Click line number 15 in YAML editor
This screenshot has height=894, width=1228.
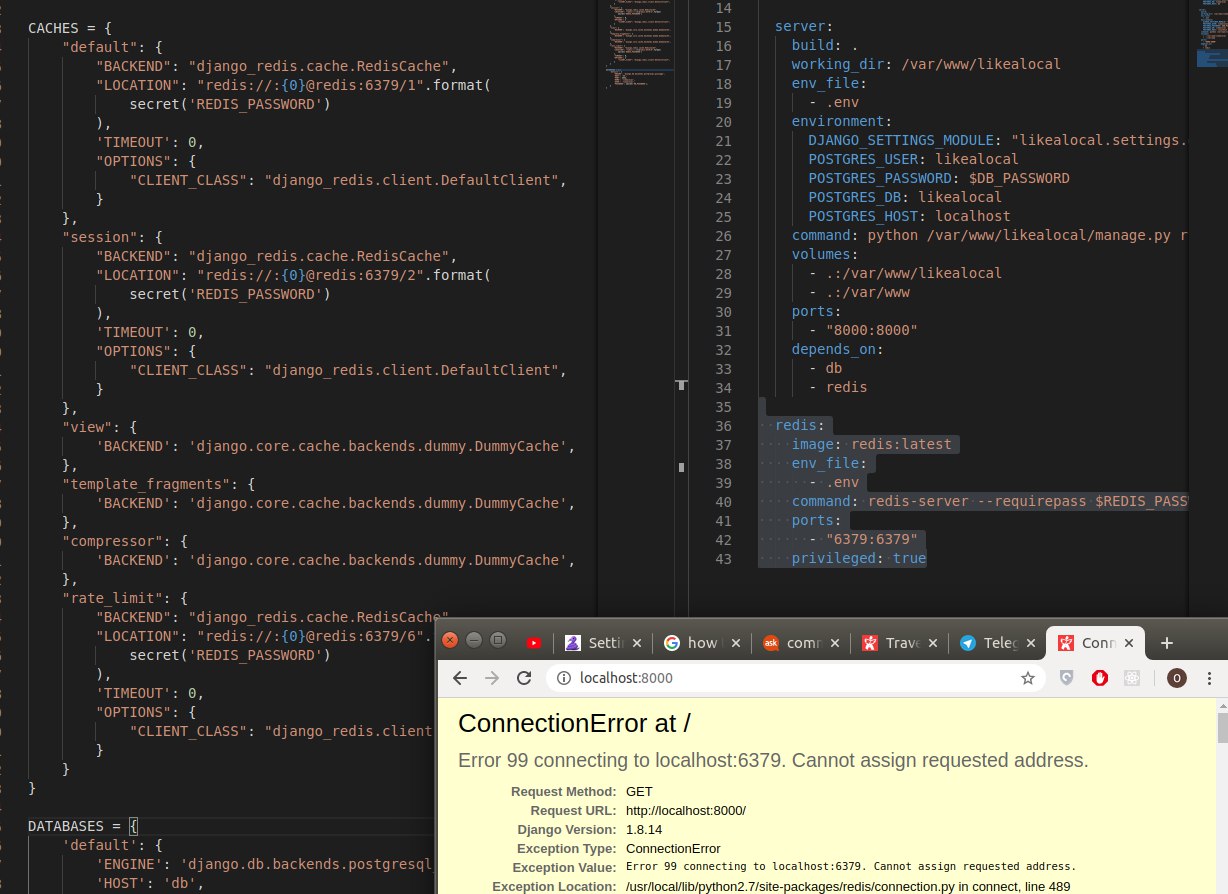(x=724, y=27)
